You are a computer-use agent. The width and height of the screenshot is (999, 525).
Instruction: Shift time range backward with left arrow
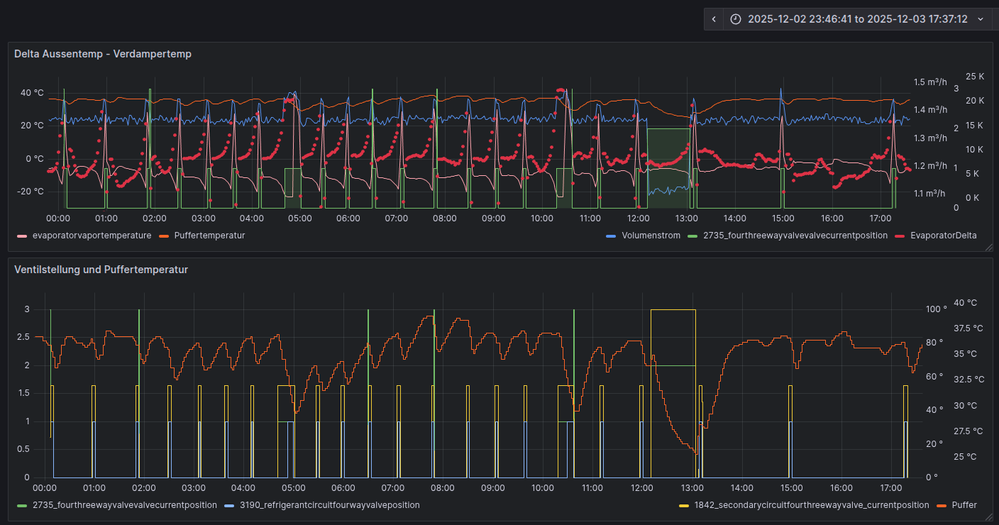pyautogui.click(x=713, y=19)
